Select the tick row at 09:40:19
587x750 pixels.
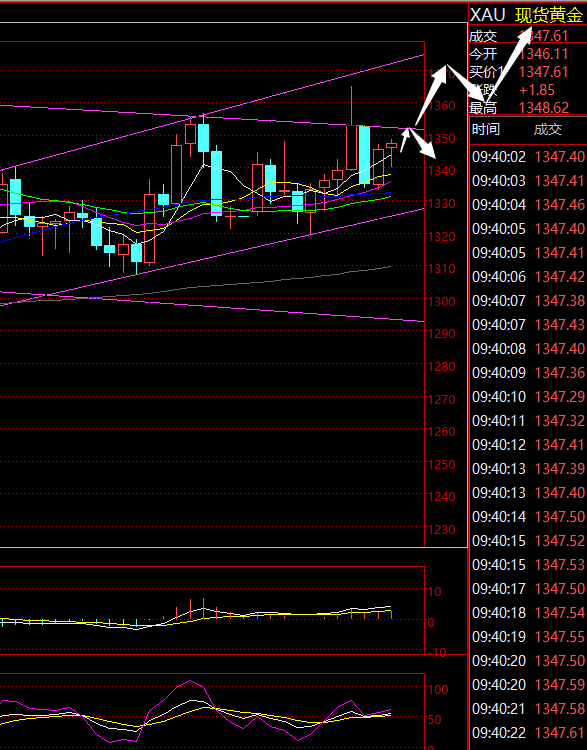click(528, 637)
